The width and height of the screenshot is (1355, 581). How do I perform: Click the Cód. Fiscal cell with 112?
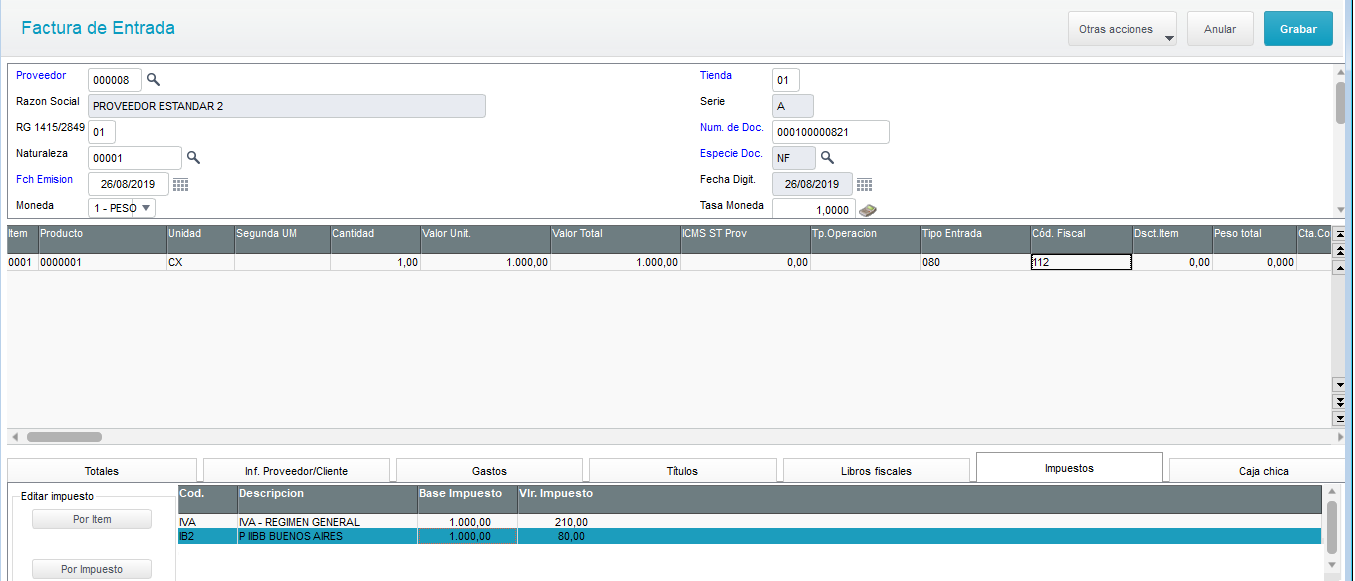1081,262
